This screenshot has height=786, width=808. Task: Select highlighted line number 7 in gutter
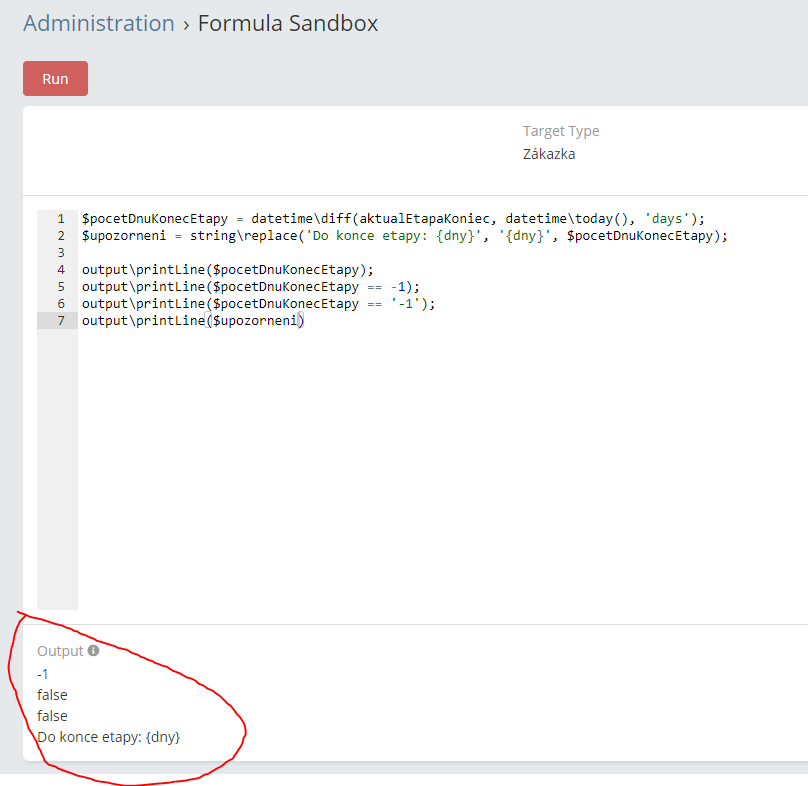point(60,321)
